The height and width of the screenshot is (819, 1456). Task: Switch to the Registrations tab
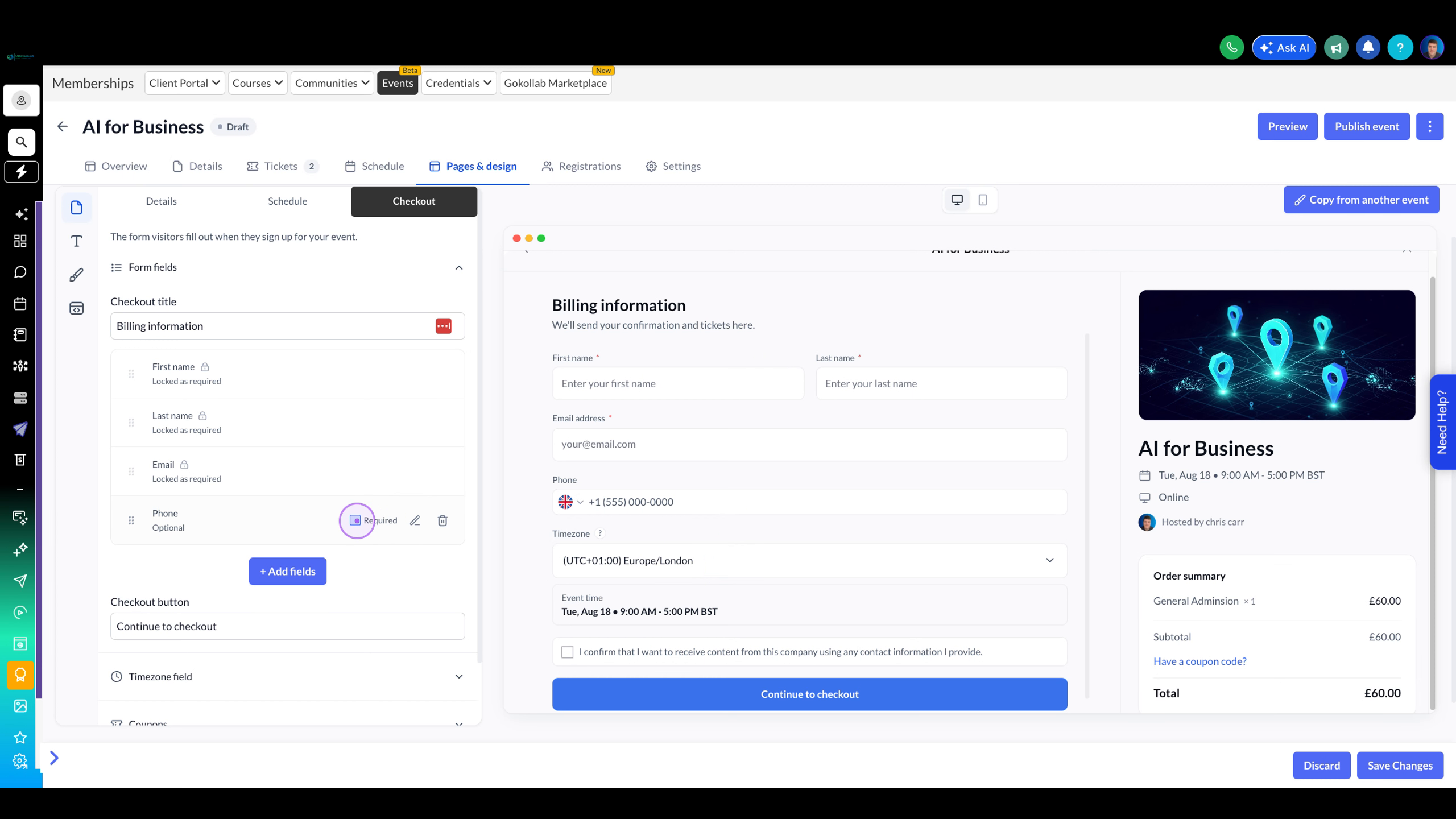click(x=581, y=166)
